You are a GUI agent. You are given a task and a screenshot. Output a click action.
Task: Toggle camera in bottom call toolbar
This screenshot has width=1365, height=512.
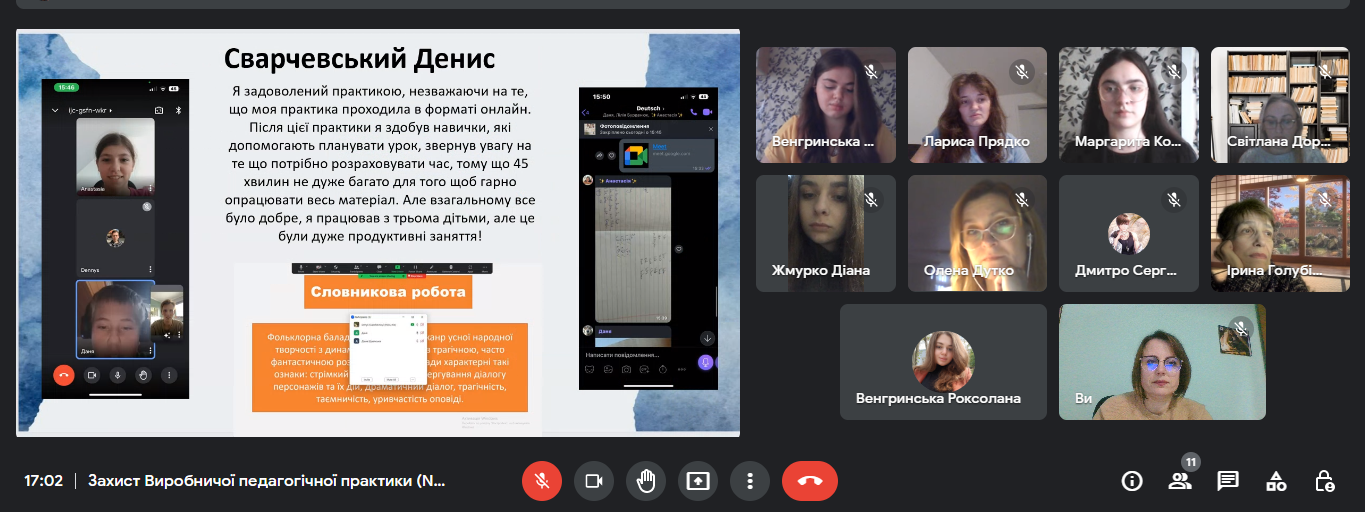point(593,481)
